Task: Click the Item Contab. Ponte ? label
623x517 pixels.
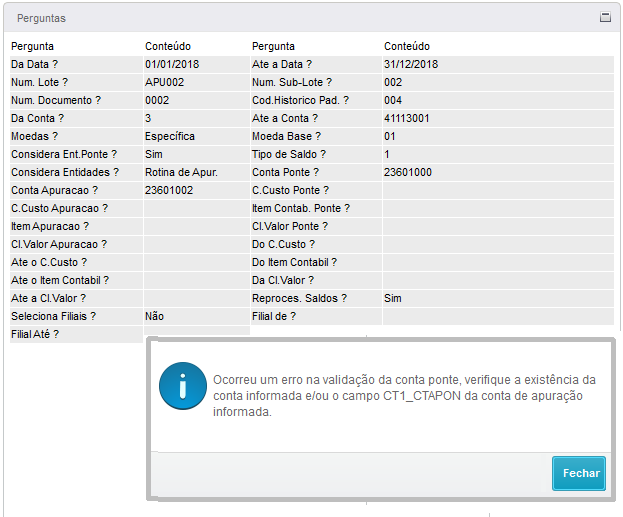Action: (x=301, y=208)
